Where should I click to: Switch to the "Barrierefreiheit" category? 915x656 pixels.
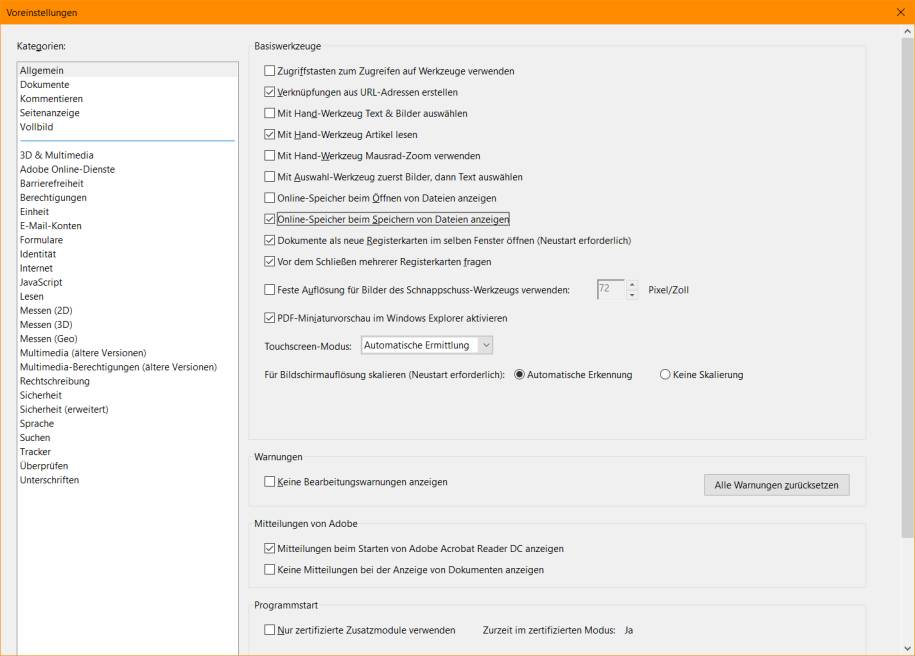(x=55, y=183)
